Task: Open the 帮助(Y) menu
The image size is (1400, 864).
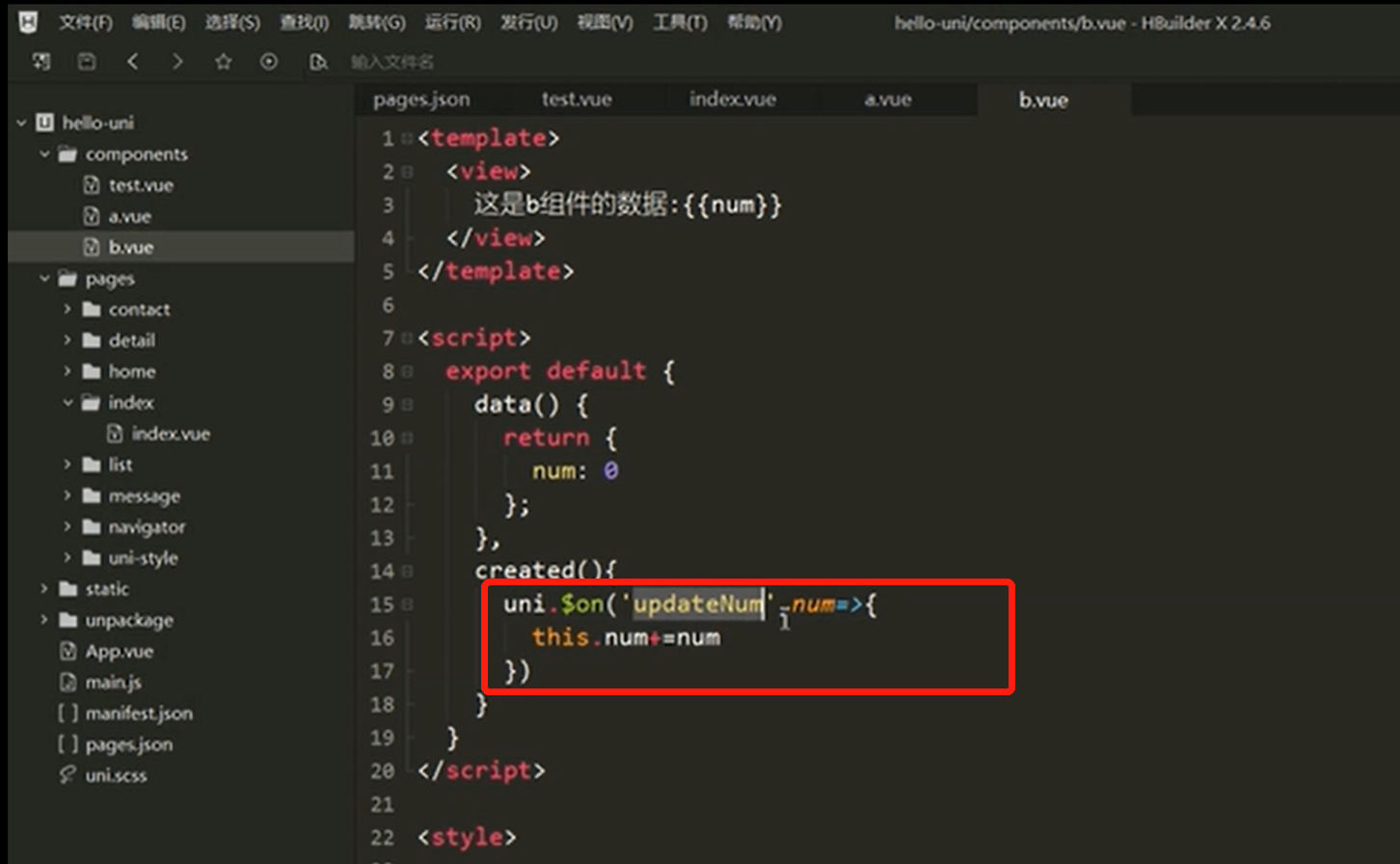Action: pos(754,21)
